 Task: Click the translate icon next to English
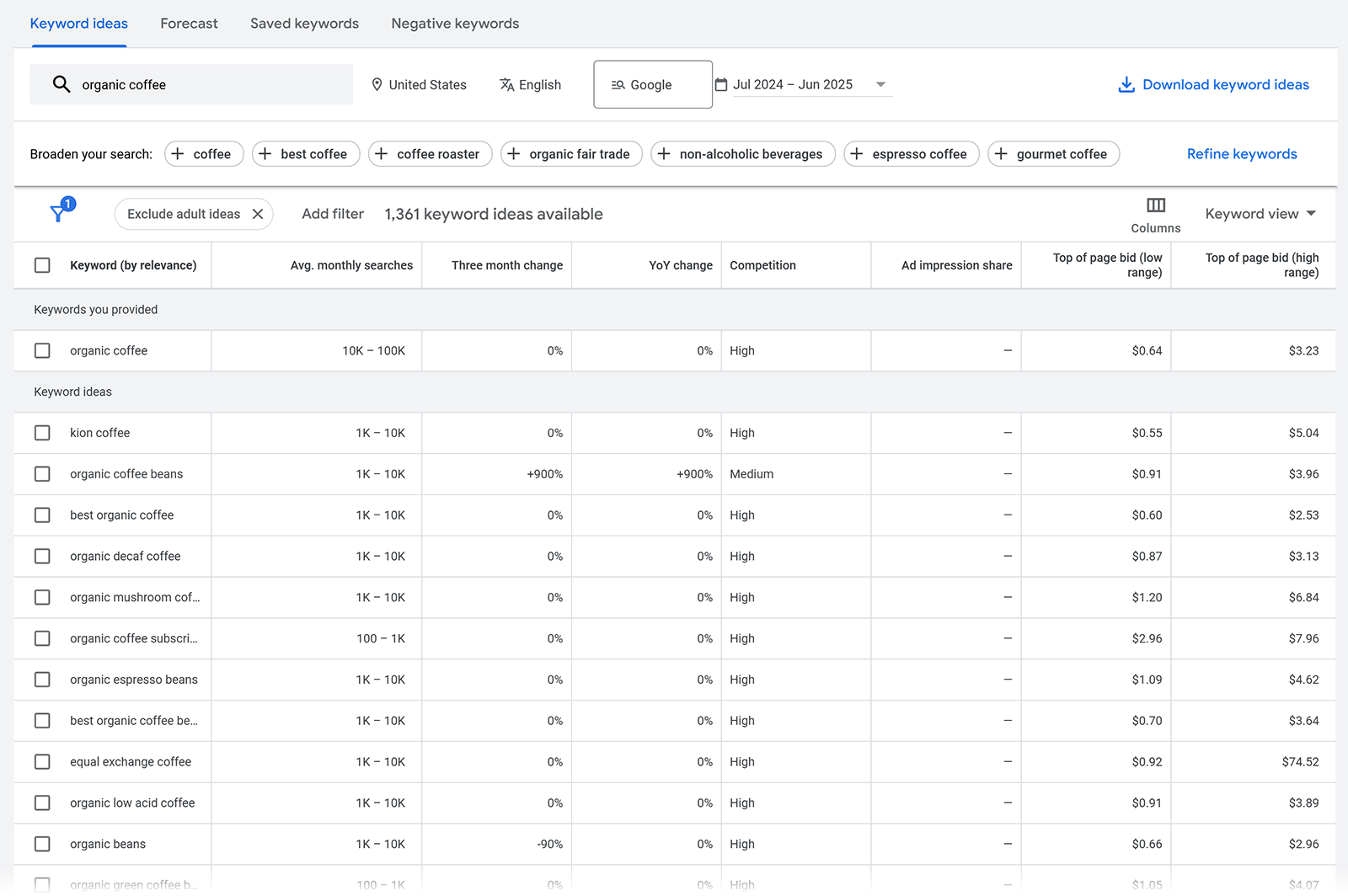point(506,84)
